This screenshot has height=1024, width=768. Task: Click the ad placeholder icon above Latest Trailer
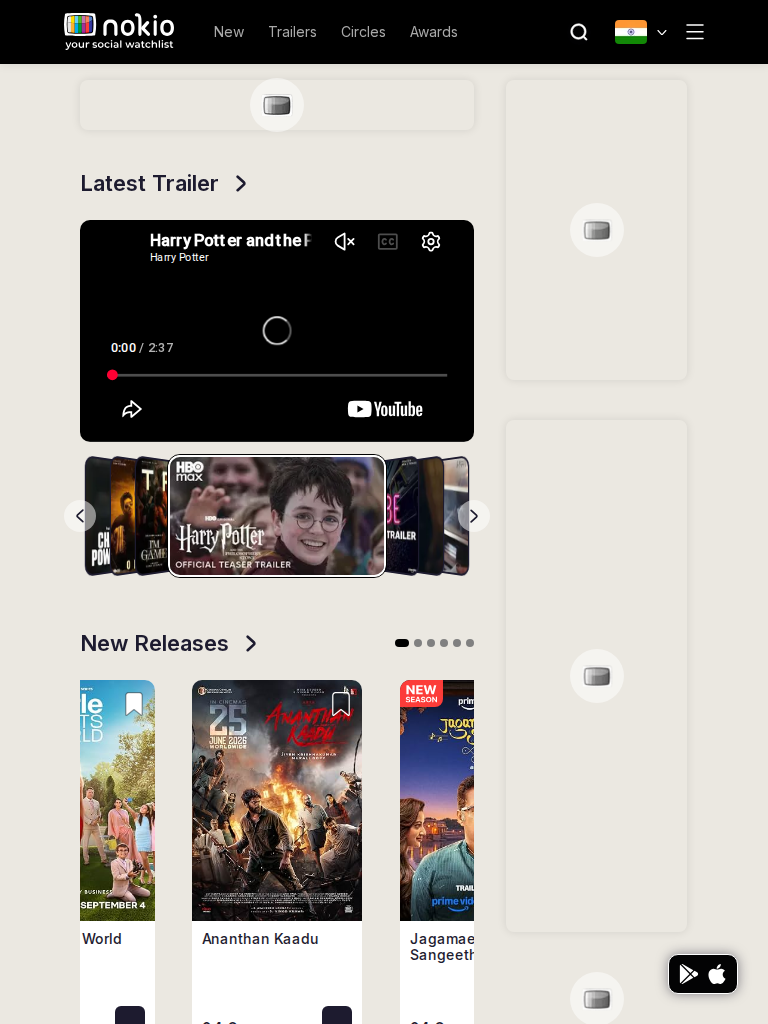point(277,105)
